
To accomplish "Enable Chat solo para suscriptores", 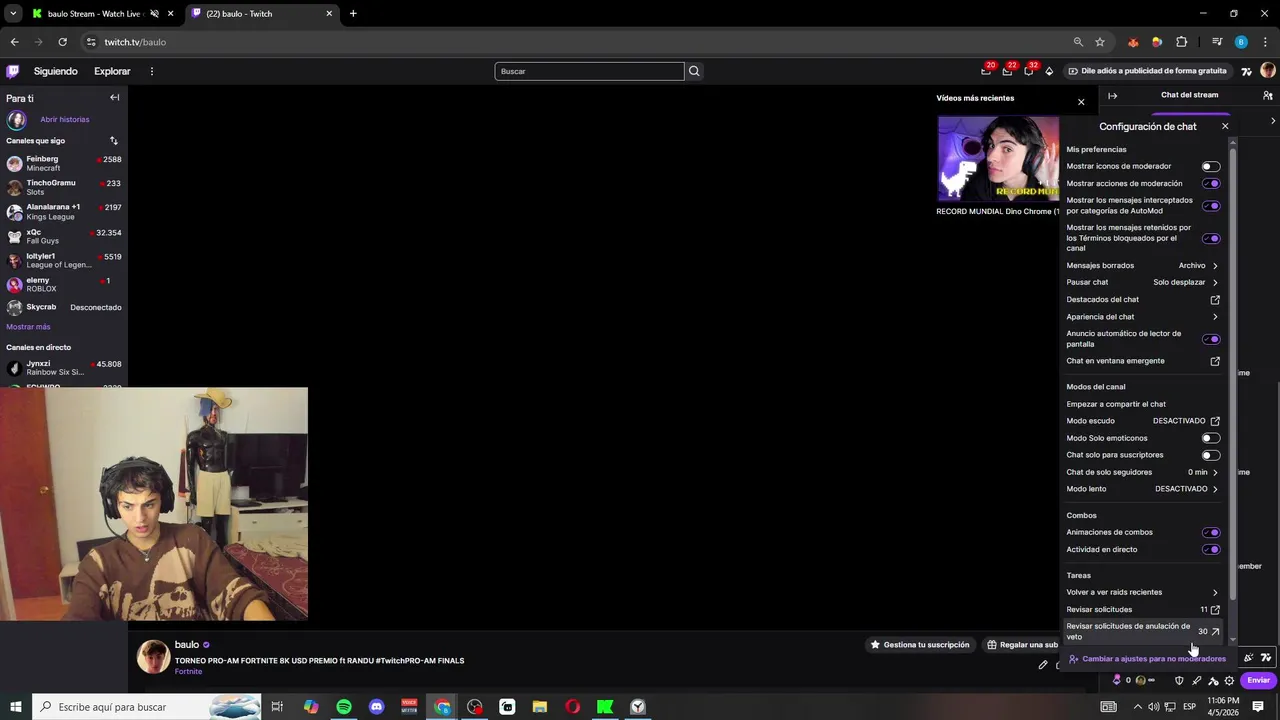I will click(x=1211, y=455).
